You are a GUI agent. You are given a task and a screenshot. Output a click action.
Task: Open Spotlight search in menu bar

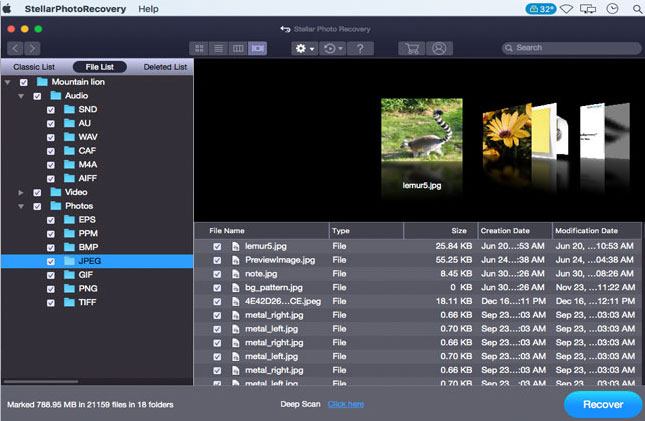pyautogui.click(x=637, y=9)
